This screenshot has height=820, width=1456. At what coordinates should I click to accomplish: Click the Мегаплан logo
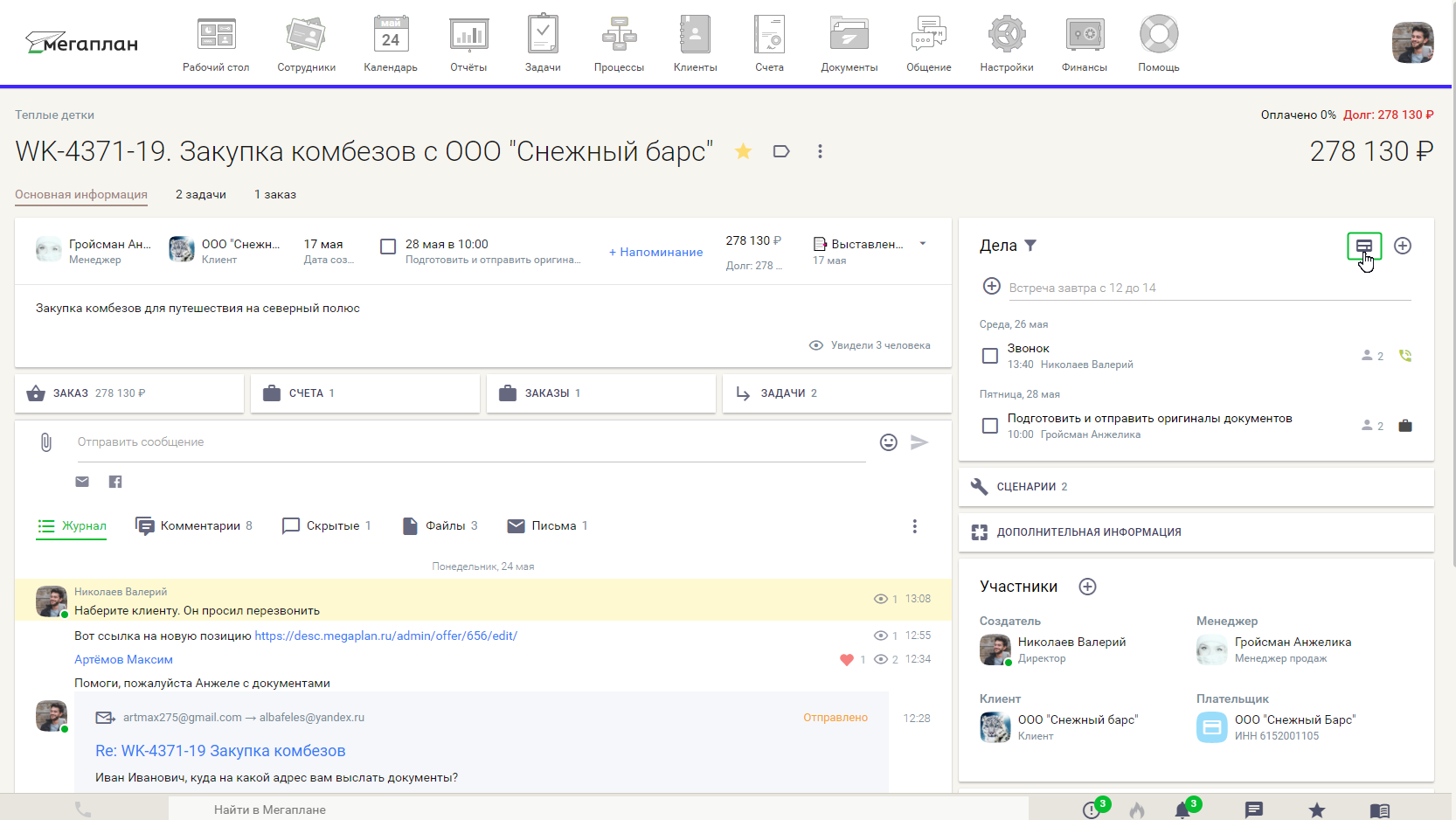[x=81, y=43]
